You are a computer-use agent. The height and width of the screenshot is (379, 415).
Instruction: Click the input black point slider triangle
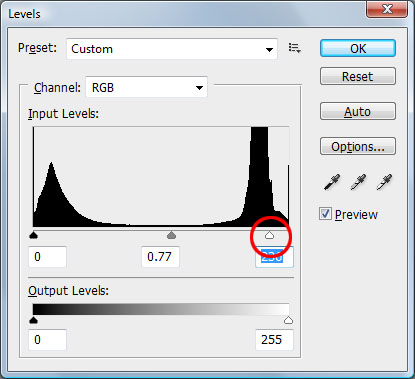(x=33, y=236)
